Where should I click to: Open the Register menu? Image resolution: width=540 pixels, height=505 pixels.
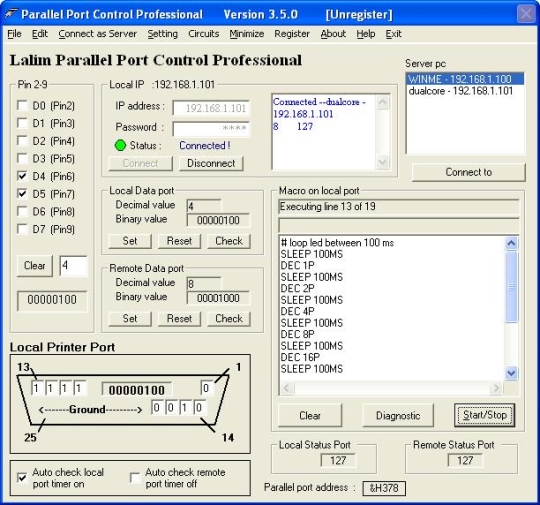(x=292, y=34)
